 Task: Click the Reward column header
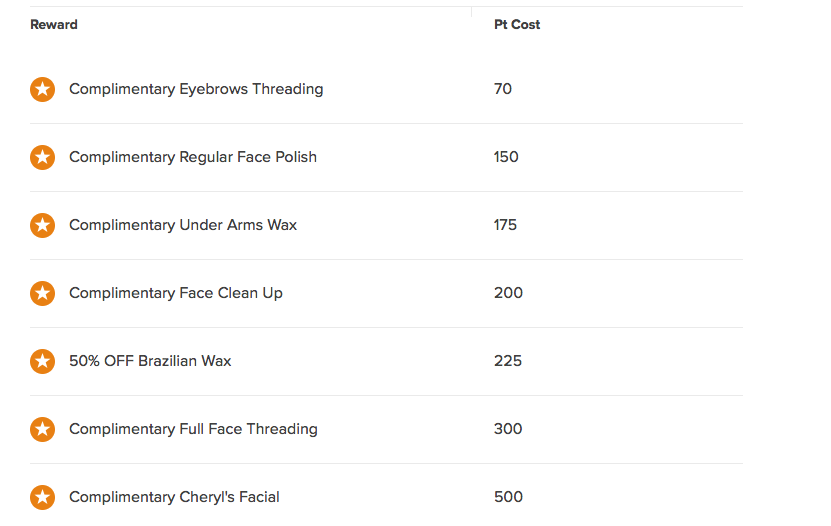tap(54, 24)
